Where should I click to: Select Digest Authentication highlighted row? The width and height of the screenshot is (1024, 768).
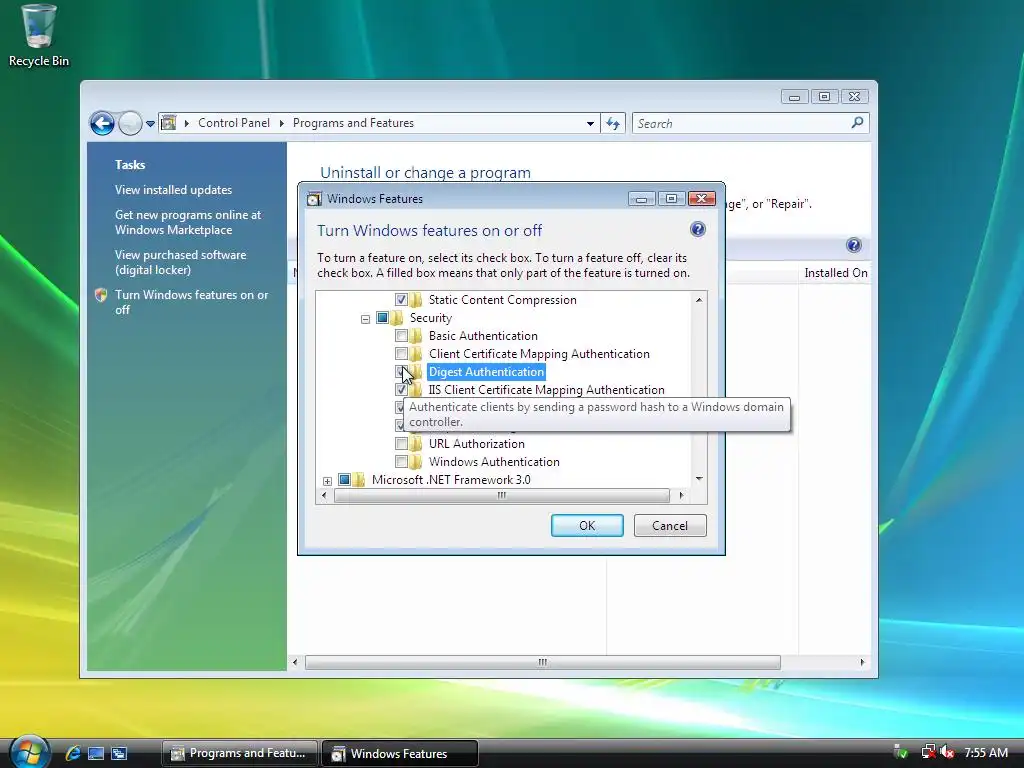point(486,372)
